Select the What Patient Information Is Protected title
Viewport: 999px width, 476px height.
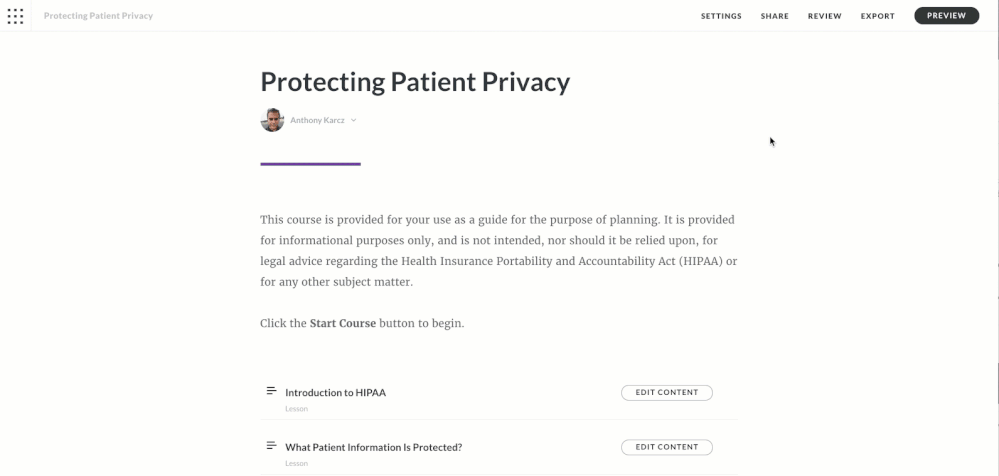[373, 447]
